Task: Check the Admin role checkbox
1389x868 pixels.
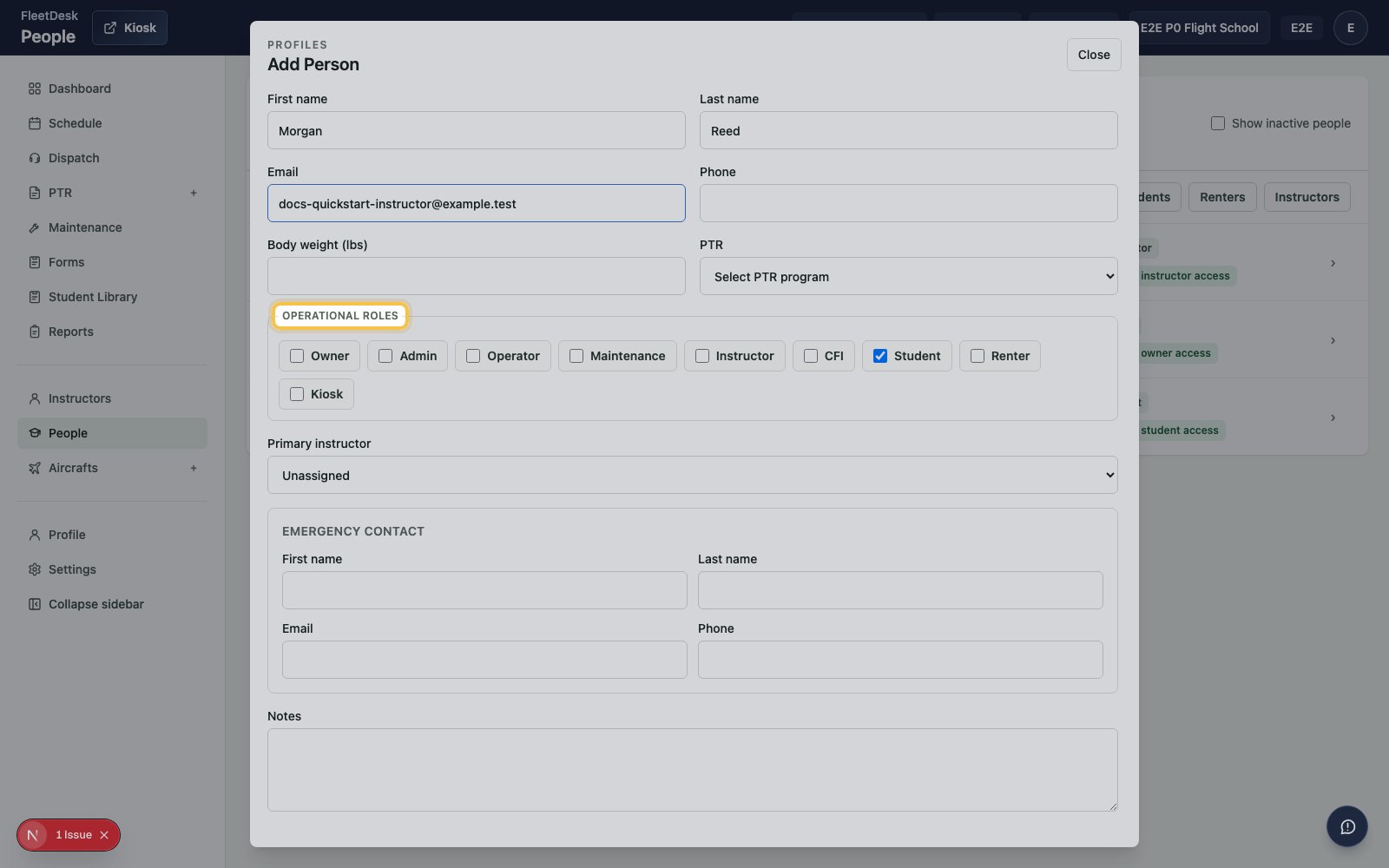Action: tap(385, 356)
